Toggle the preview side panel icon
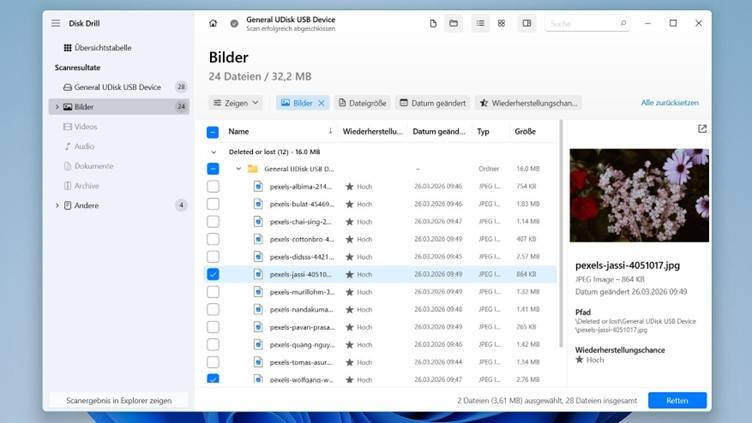 [x=526, y=23]
